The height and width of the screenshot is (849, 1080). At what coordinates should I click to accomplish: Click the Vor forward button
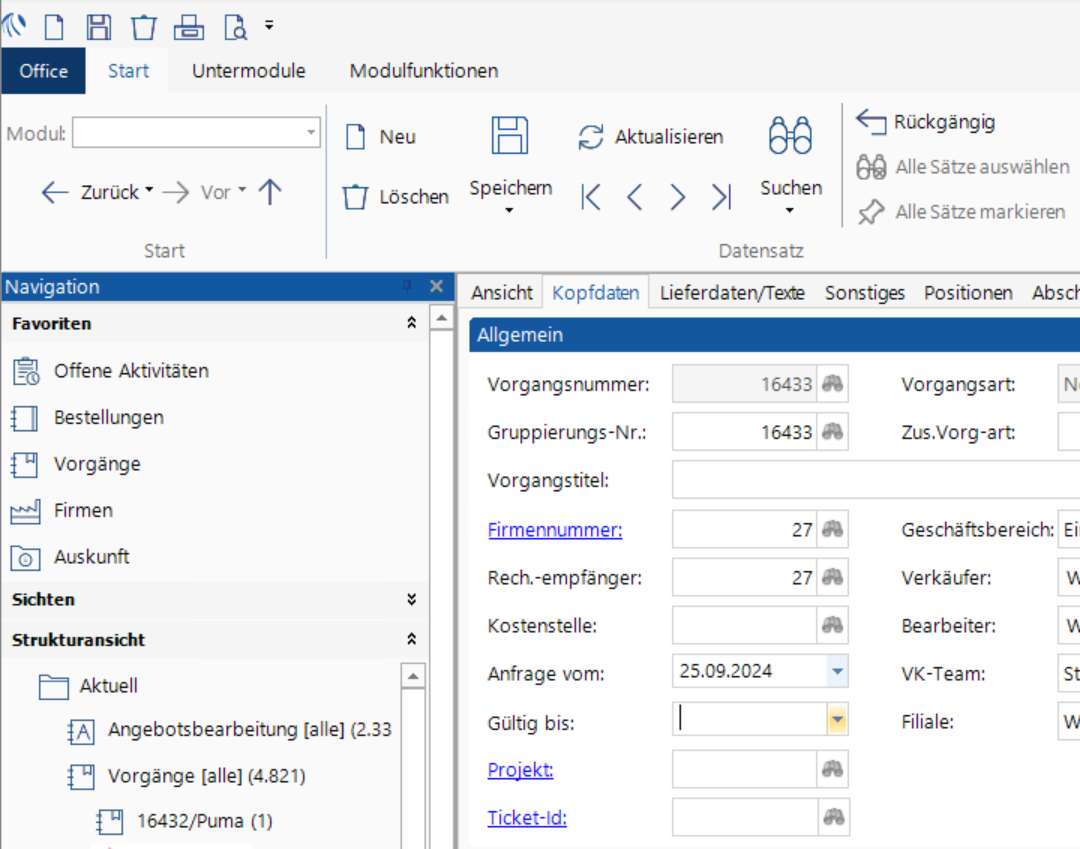[x=197, y=192]
